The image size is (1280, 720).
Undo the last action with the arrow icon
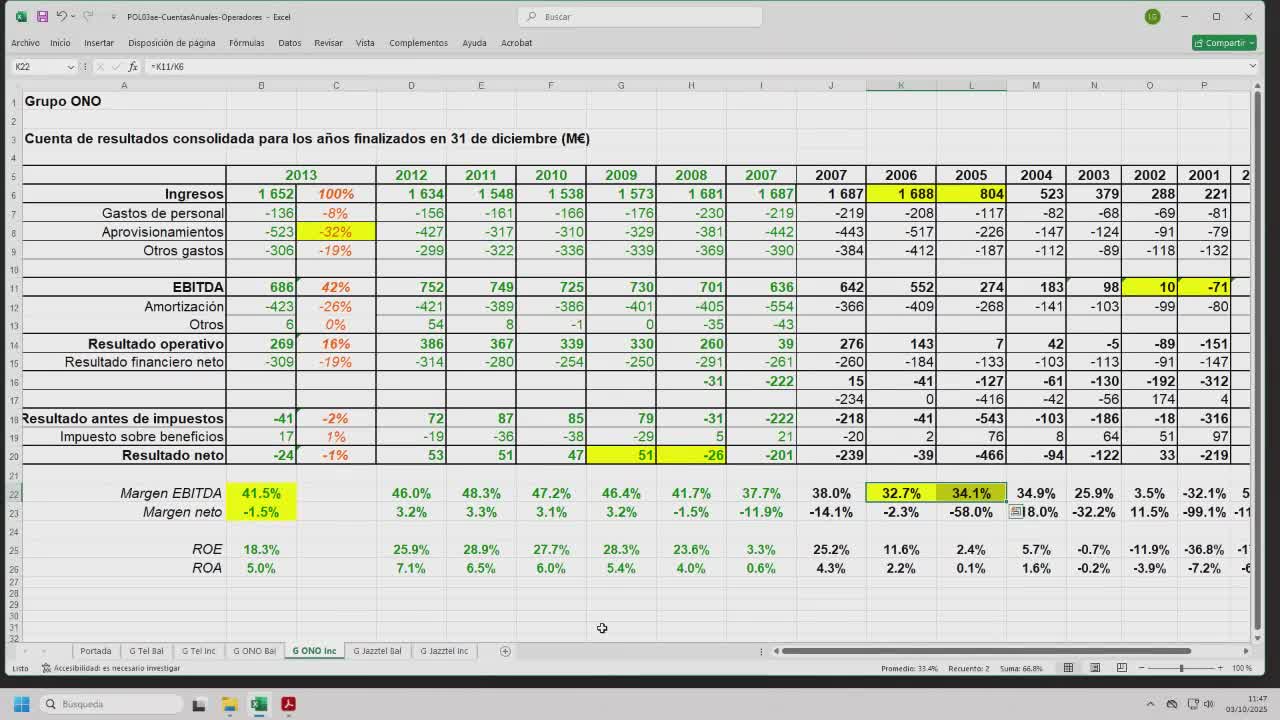[61, 17]
